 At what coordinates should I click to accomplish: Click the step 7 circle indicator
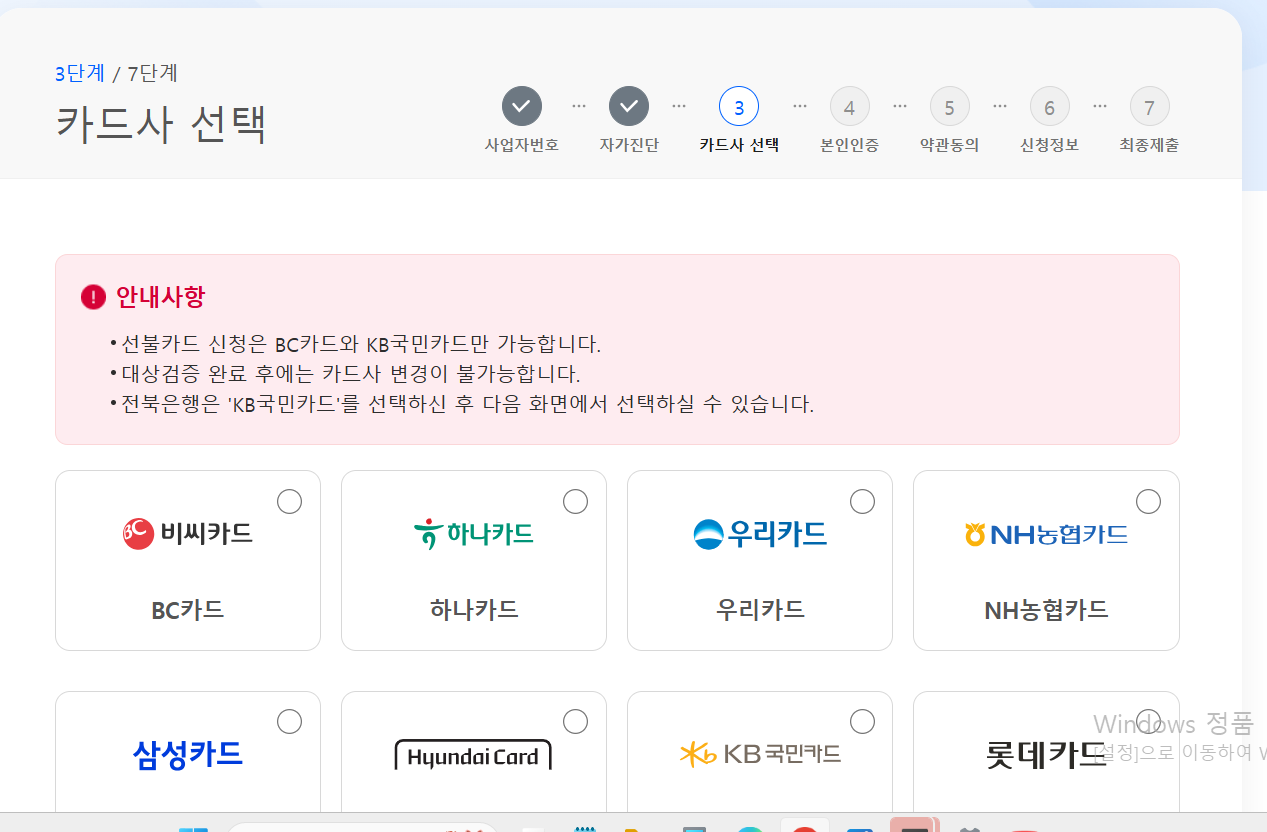click(1149, 107)
